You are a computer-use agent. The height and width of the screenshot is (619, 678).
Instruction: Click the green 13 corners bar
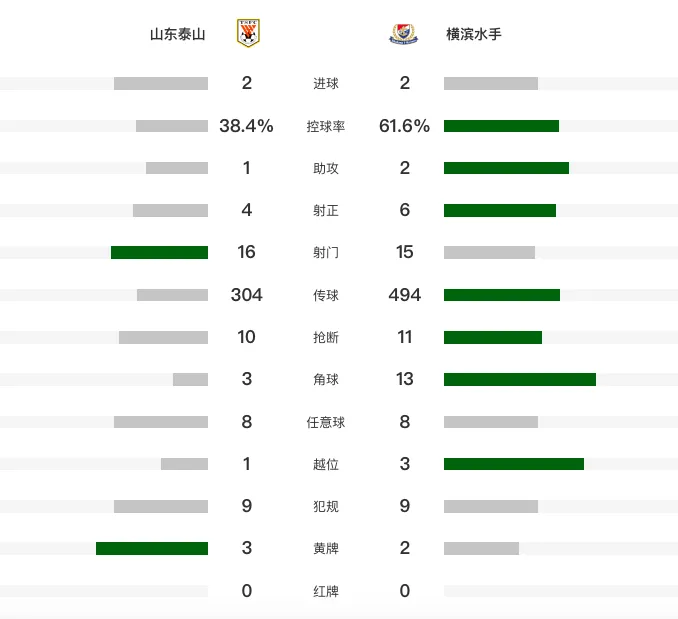point(520,380)
